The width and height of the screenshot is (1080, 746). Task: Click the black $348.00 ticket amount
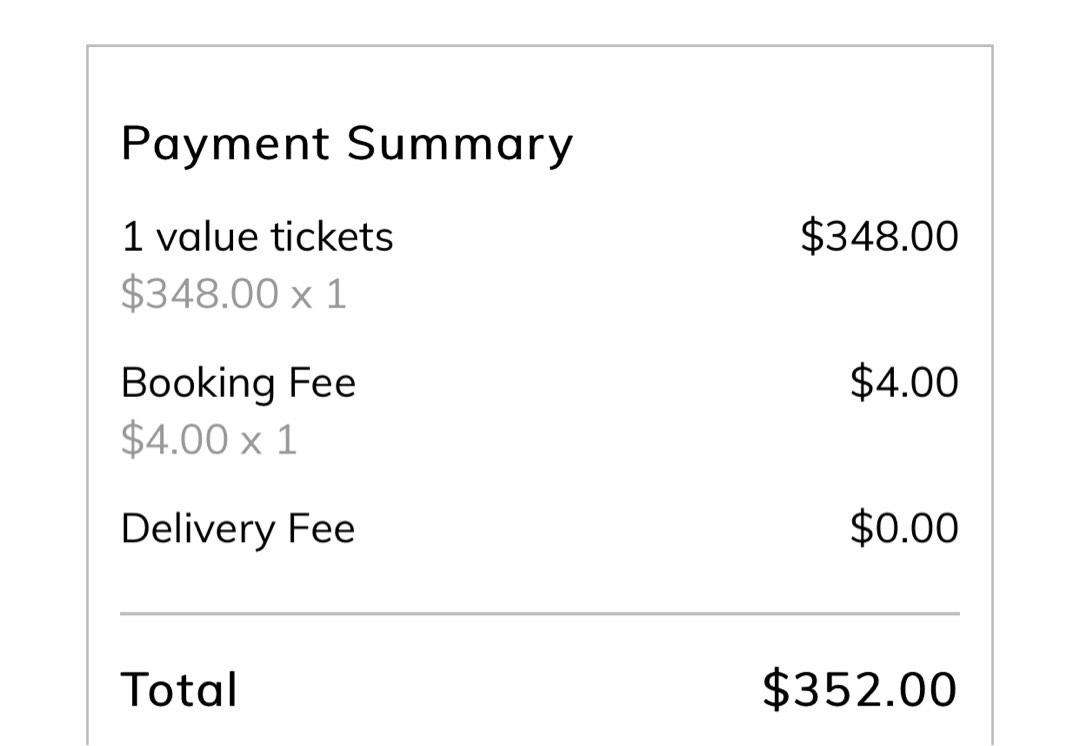880,236
